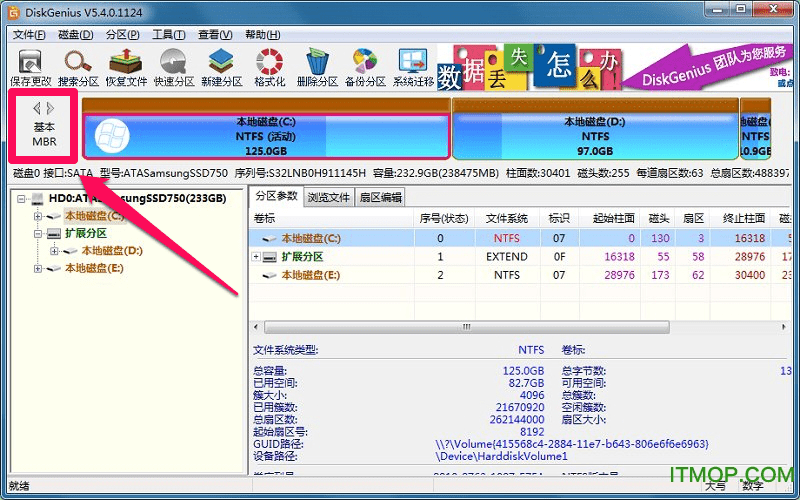800x500 pixels.
Task: Click the GUID volume path value
Action: pyautogui.click(x=572, y=444)
